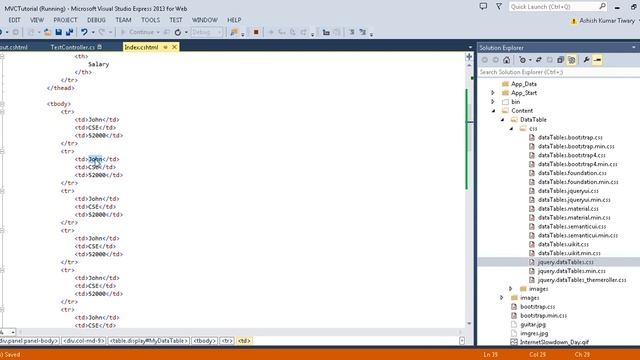Click the <div.col-md-5> breadcrumb

pyautogui.click(x=84, y=340)
